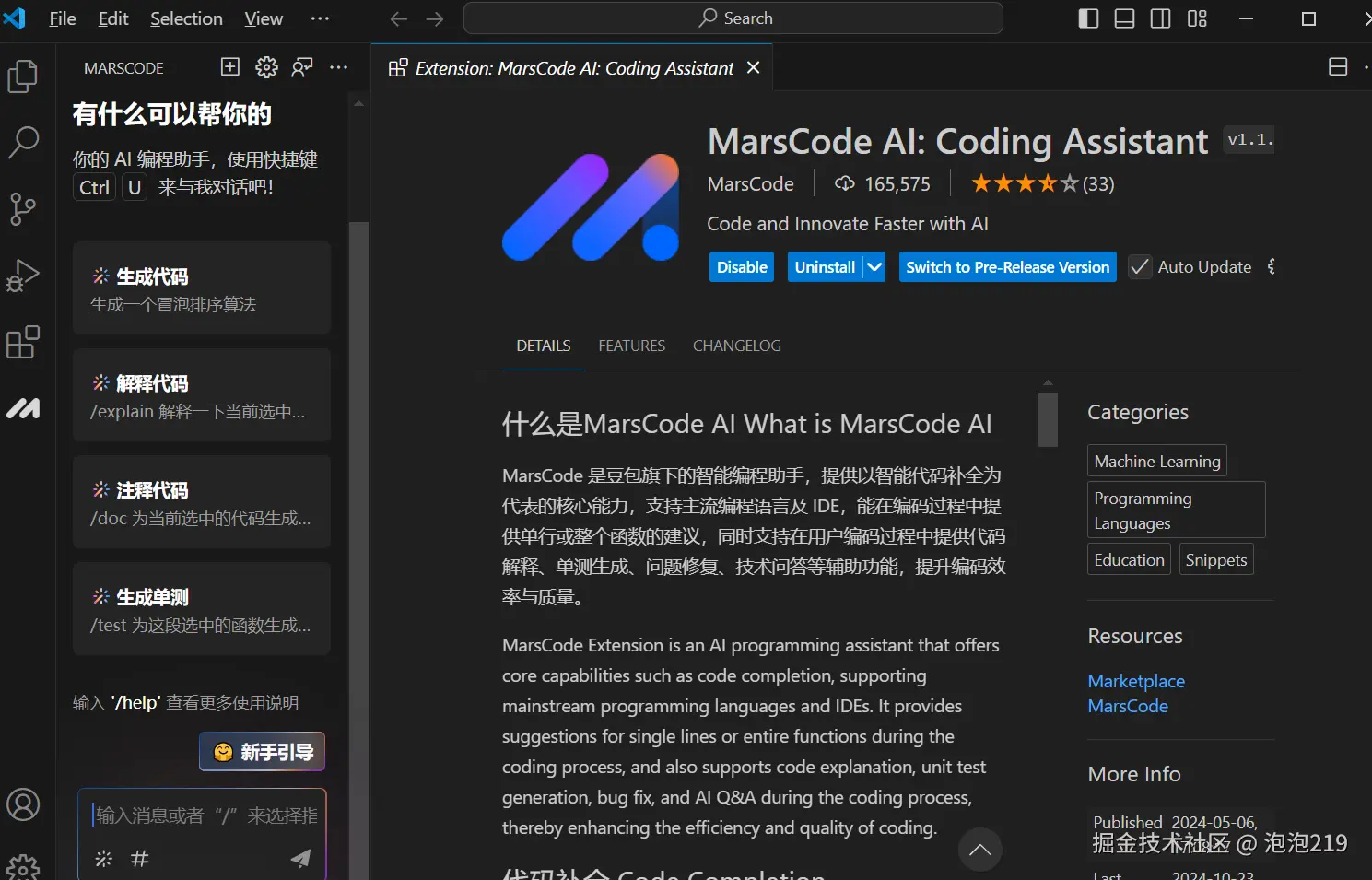
Task: Select the Education category
Action: tap(1129, 559)
